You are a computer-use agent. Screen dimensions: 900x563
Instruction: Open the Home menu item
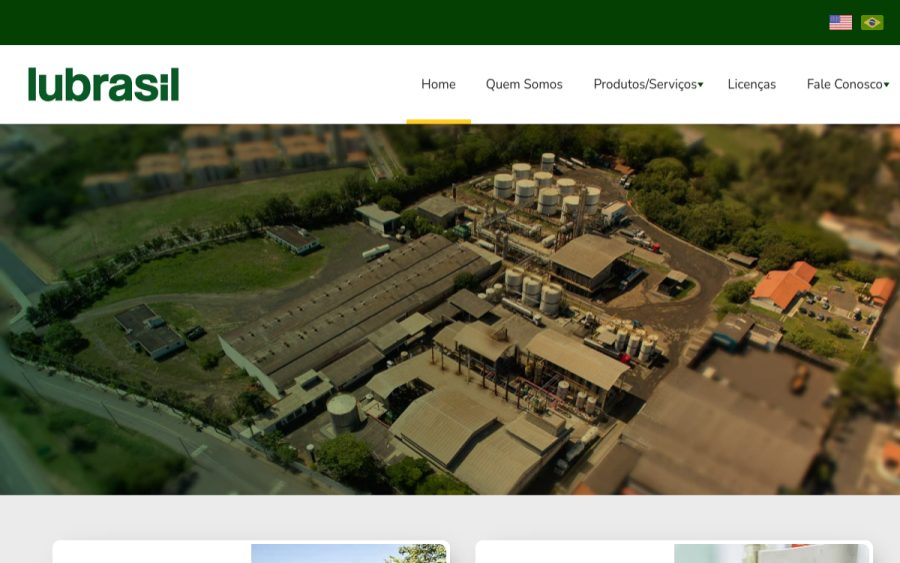(x=439, y=84)
